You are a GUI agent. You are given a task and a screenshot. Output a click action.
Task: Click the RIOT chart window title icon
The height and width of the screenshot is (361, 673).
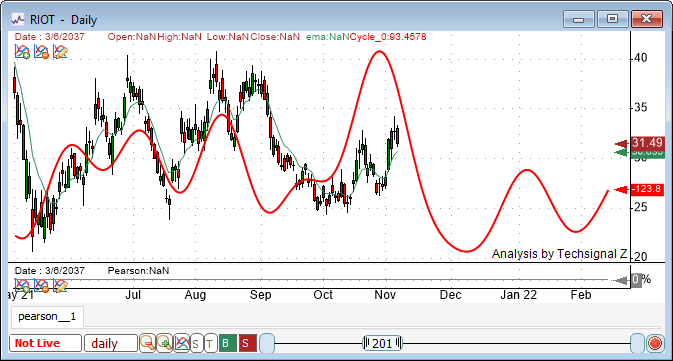[18, 19]
